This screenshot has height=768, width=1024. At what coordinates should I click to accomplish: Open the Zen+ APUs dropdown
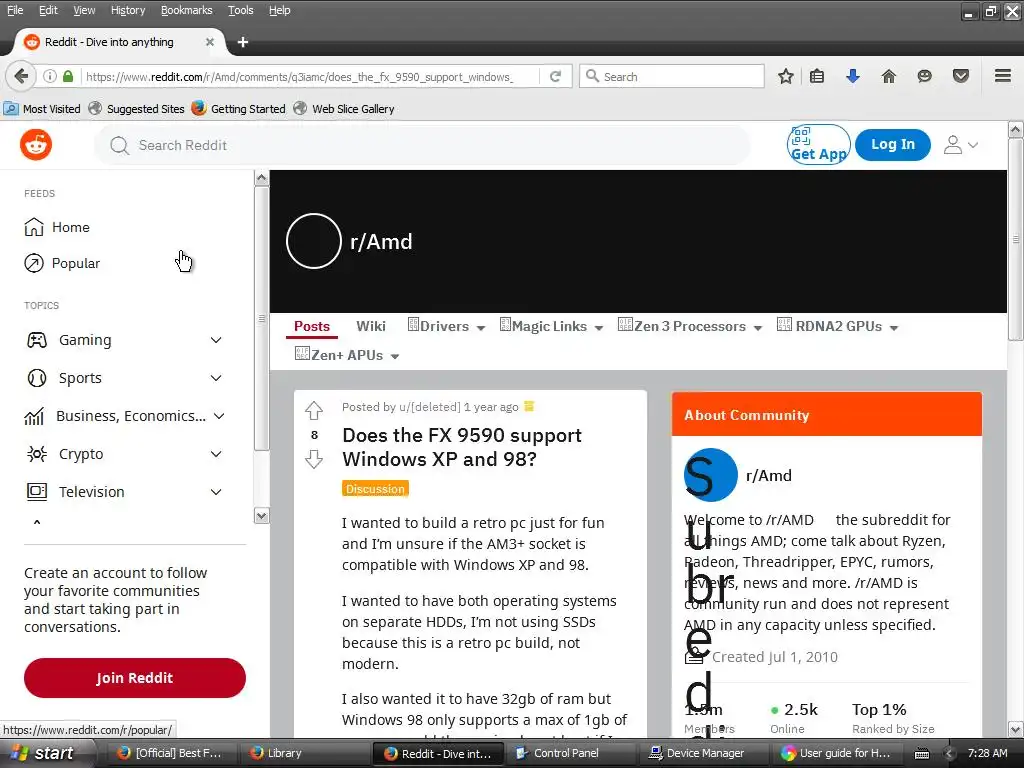point(347,355)
